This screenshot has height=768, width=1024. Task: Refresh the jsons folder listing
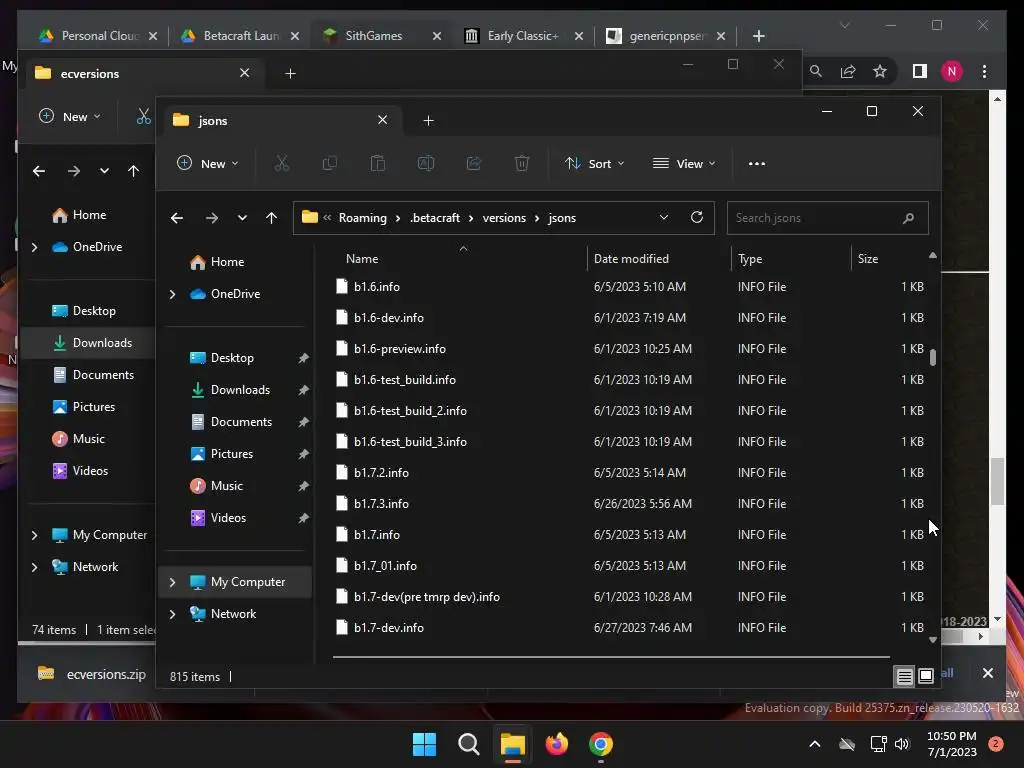click(x=697, y=217)
